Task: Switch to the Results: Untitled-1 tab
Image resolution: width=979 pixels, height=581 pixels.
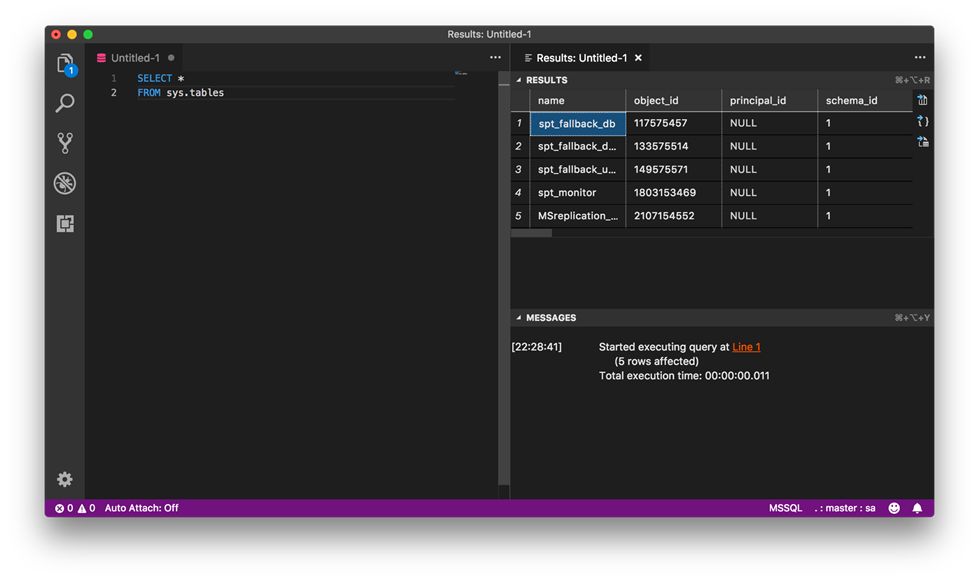Action: pos(581,58)
